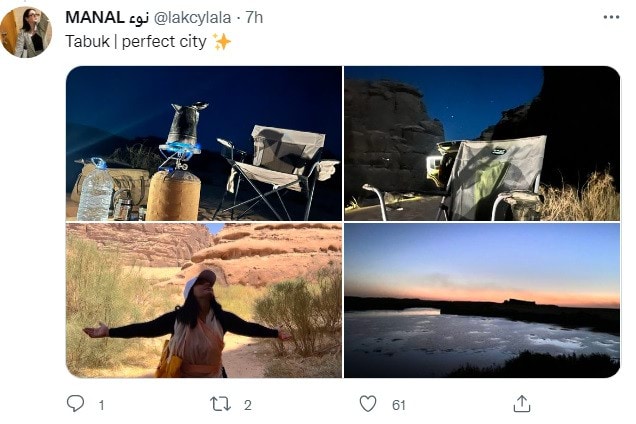Visit the @lakcylala handle link
636x424 pixels.
pyautogui.click(x=193, y=18)
